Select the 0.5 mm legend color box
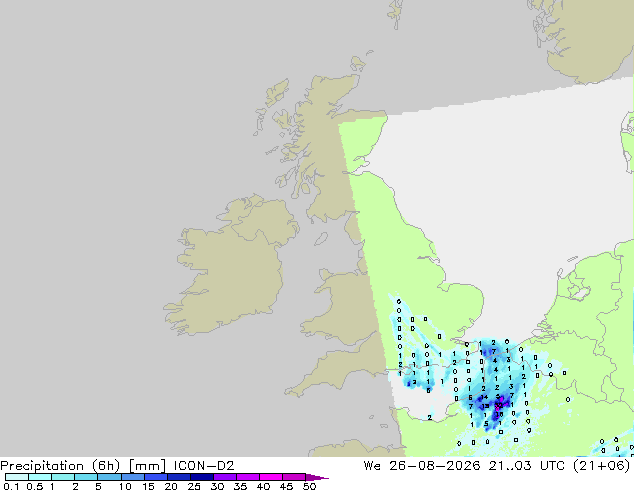634x490 pixels. coord(40,477)
